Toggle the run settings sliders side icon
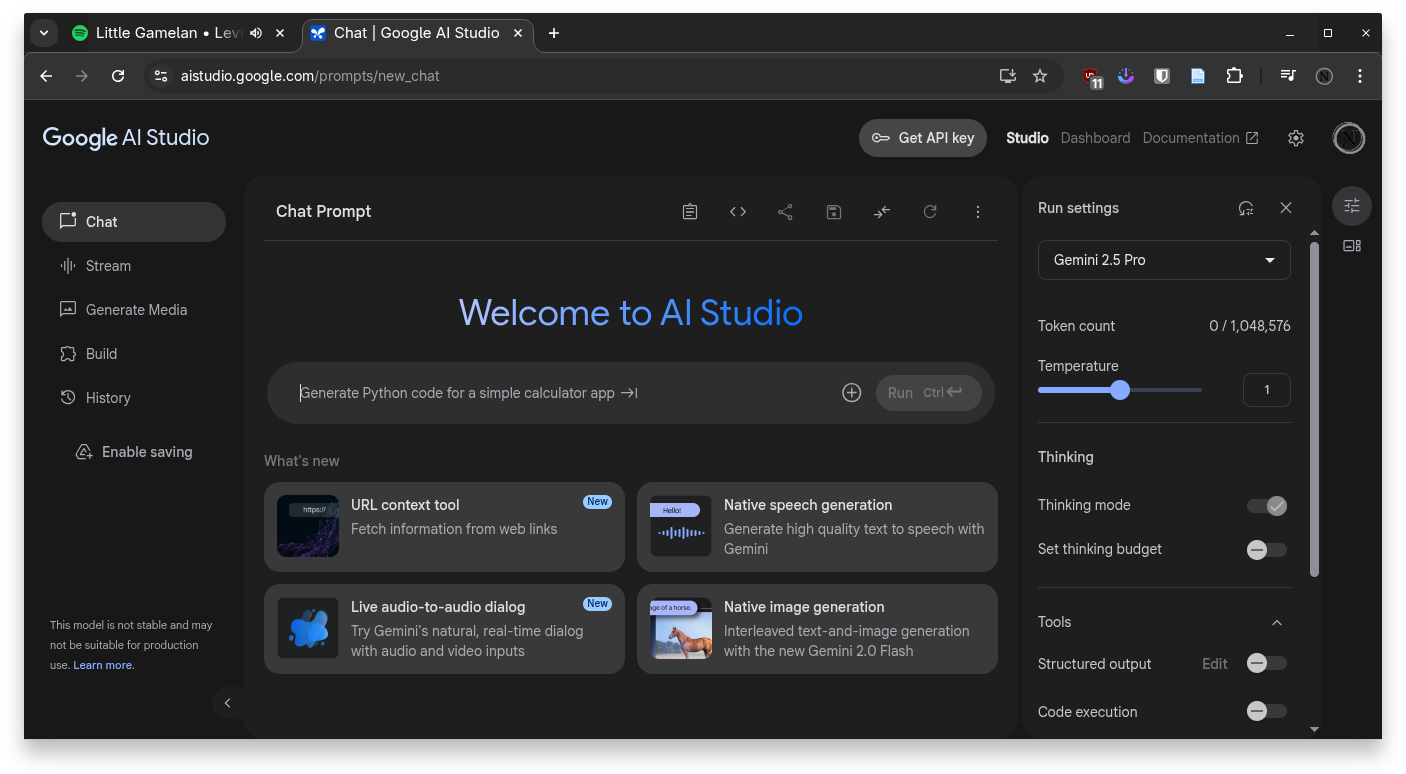The image size is (1406, 774). click(x=1352, y=206)
